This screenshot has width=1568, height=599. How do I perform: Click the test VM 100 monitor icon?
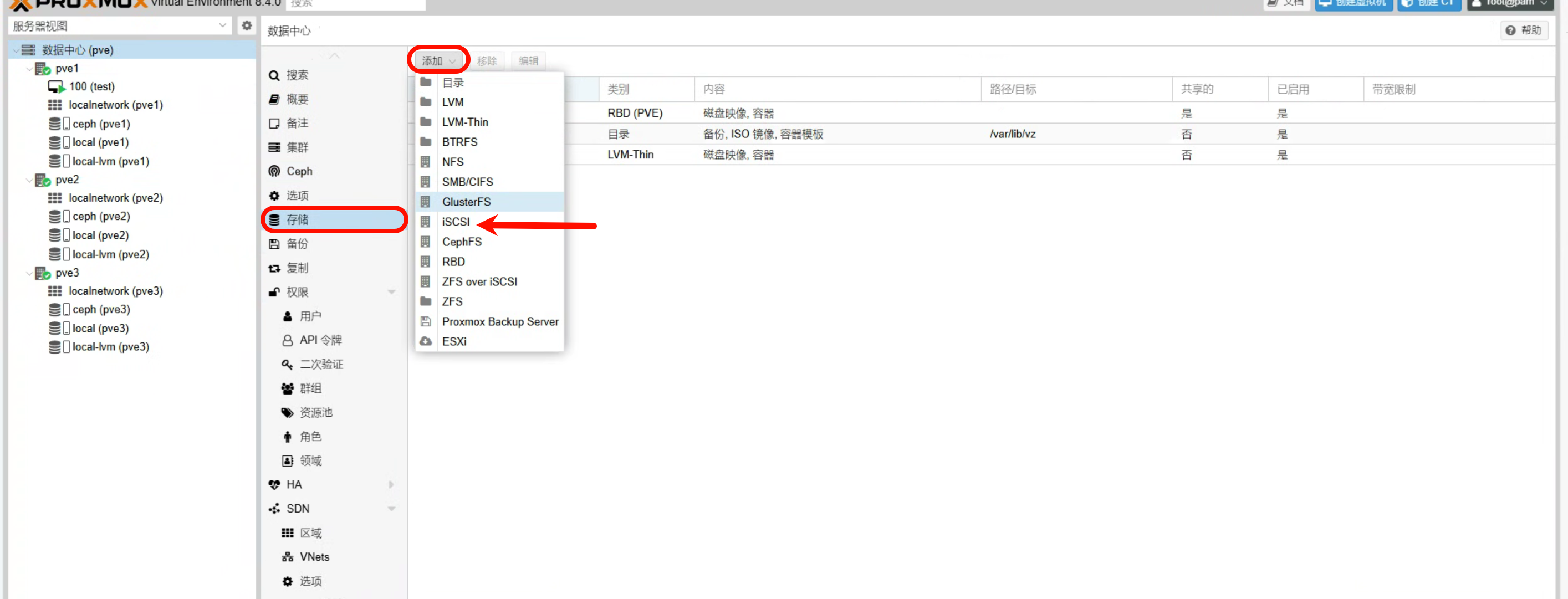pos(56,86)
